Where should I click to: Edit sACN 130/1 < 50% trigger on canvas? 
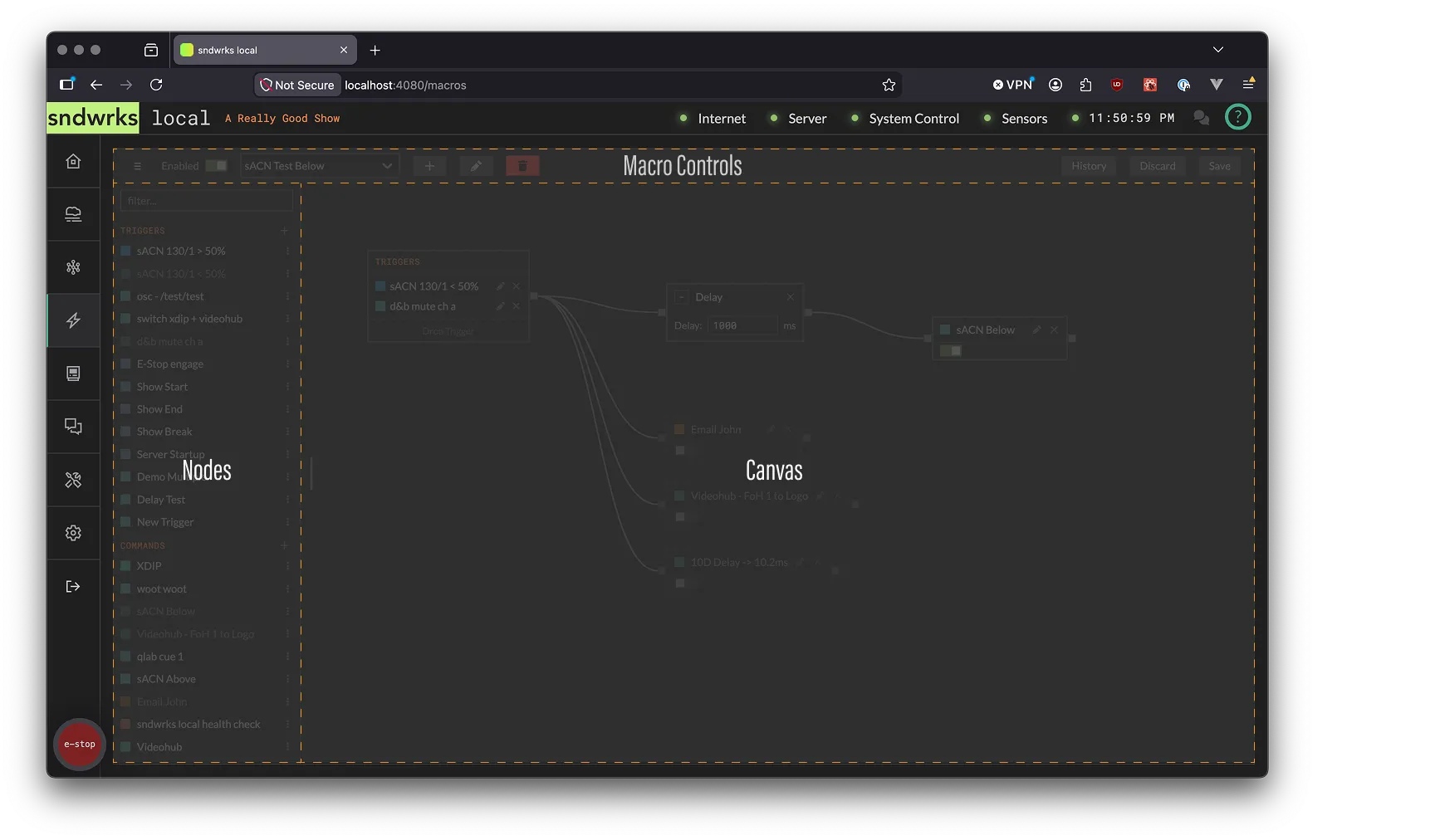coord(501,286)
